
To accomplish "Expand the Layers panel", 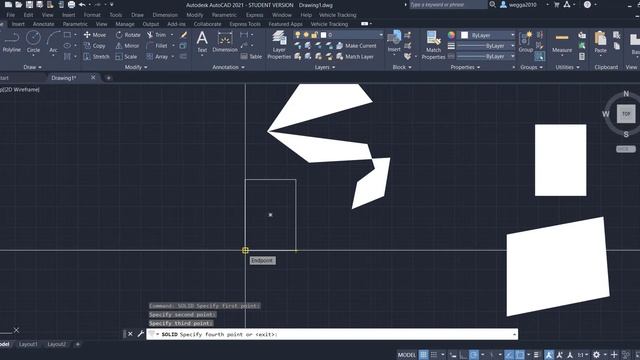I will tap(325, 67).
